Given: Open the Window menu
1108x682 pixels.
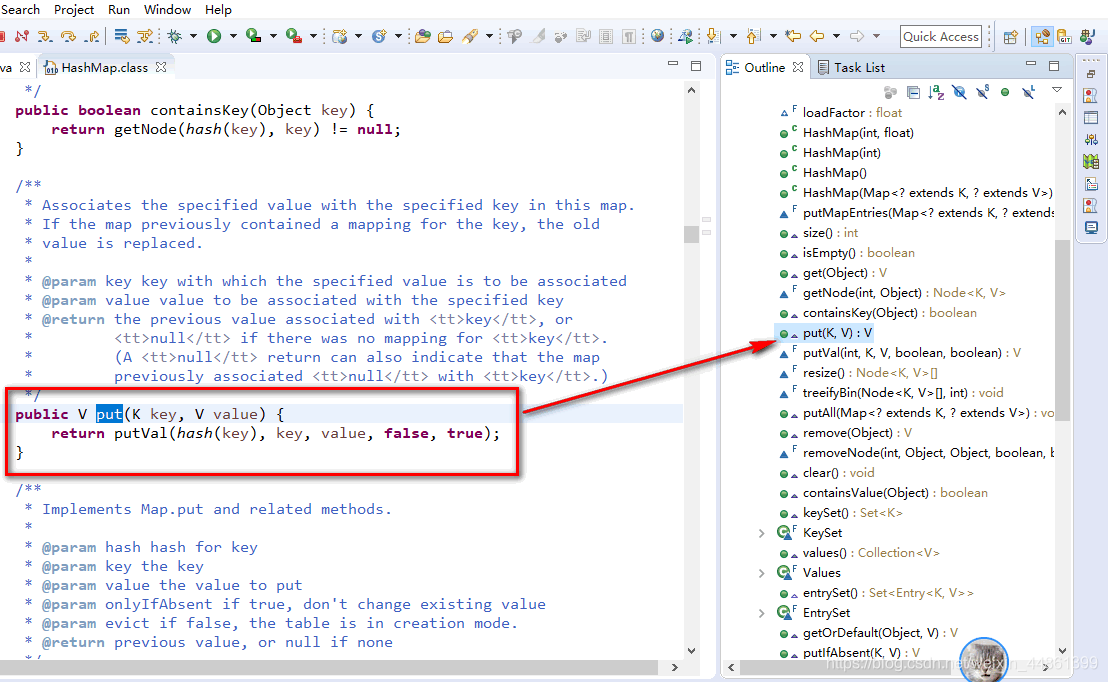Looking at the screenshot, I should pos(167,10).
